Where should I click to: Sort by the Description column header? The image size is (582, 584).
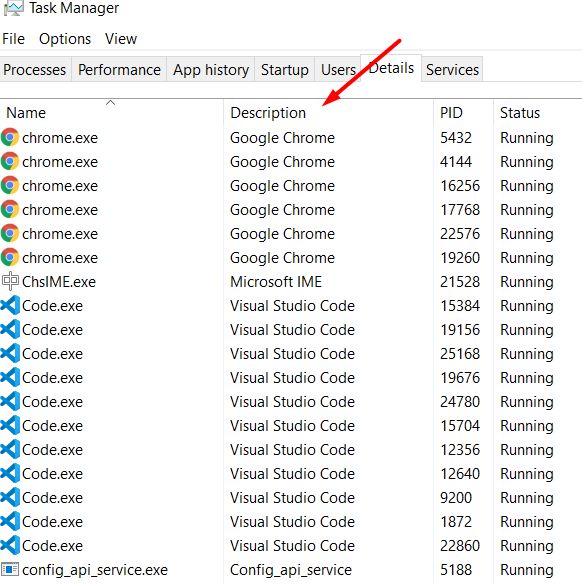coord(328,112)
